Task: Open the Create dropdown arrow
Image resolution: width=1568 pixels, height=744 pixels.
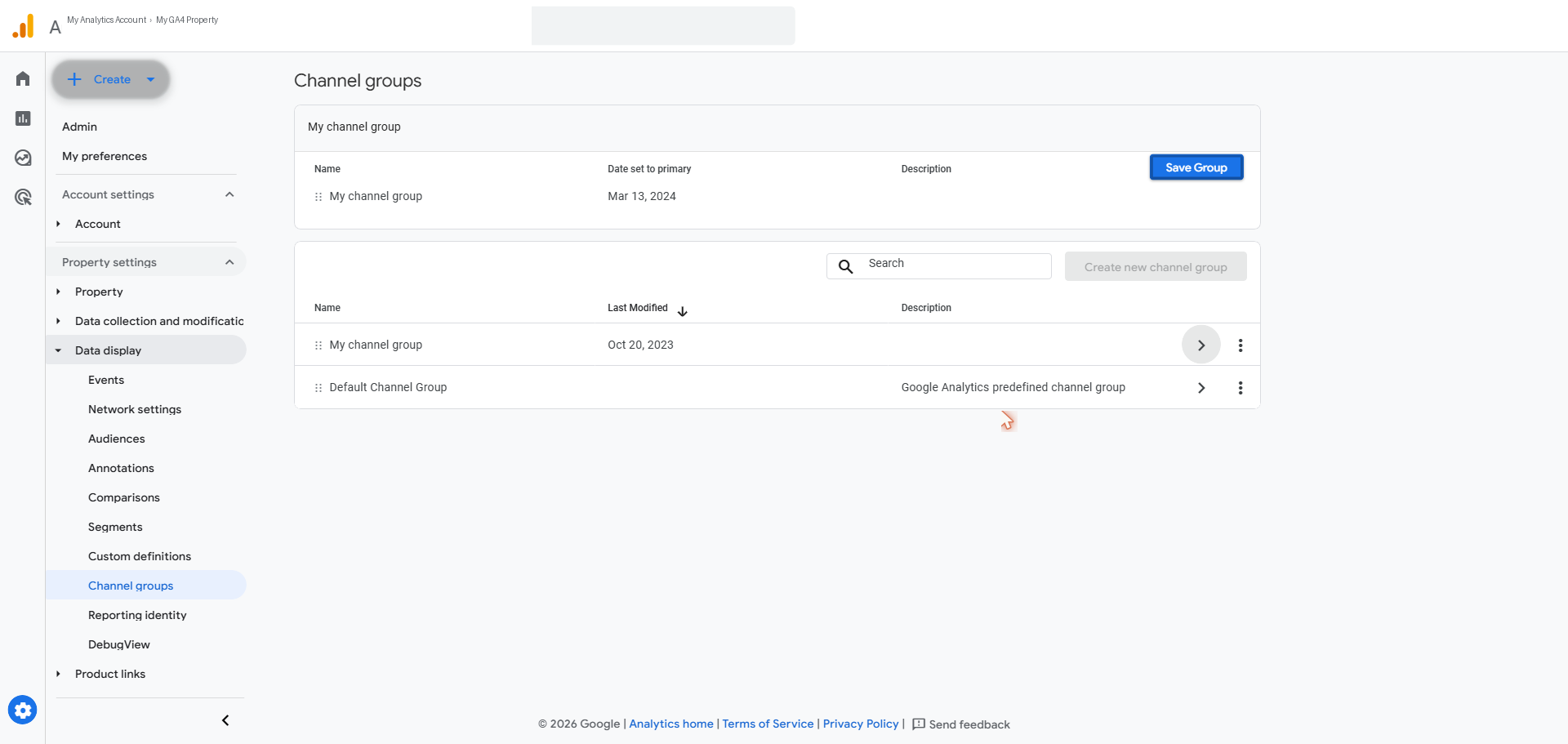Action: [150, 79]
